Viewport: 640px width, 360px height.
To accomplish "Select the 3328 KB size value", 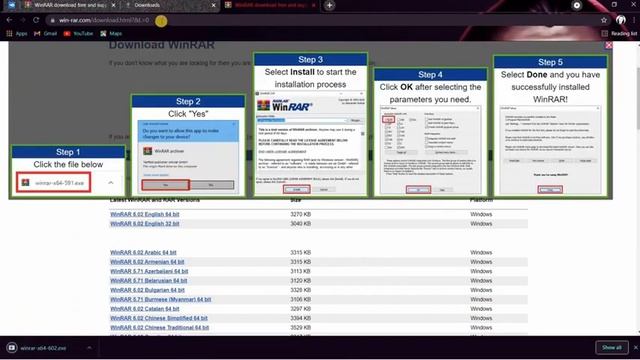I will 300,290.
